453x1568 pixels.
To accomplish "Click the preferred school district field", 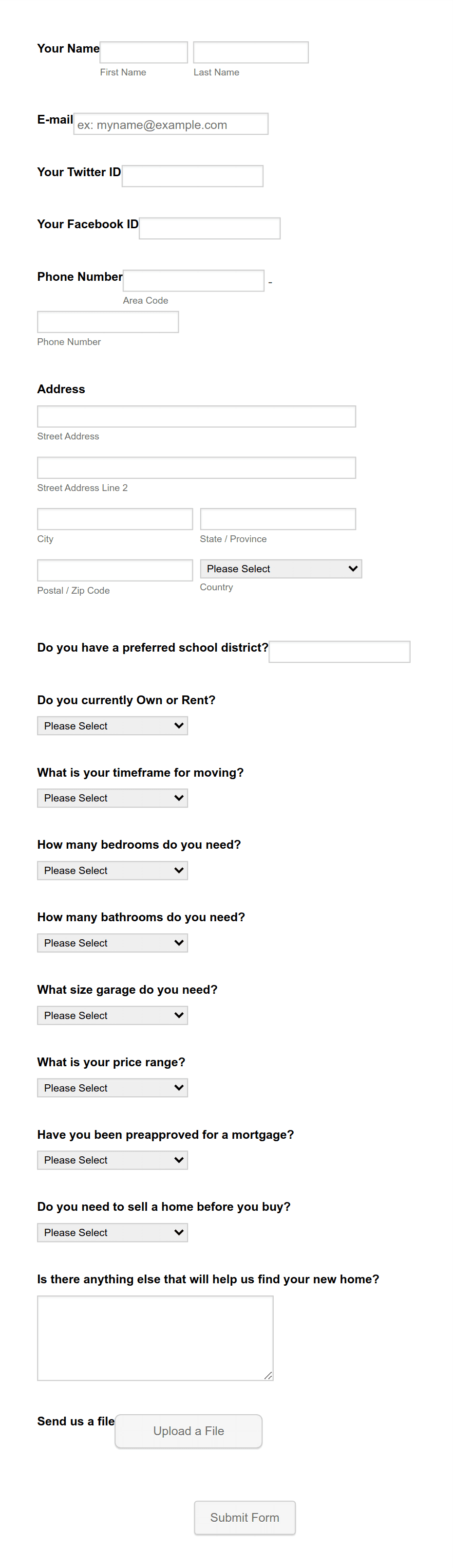I will point(340,651).
